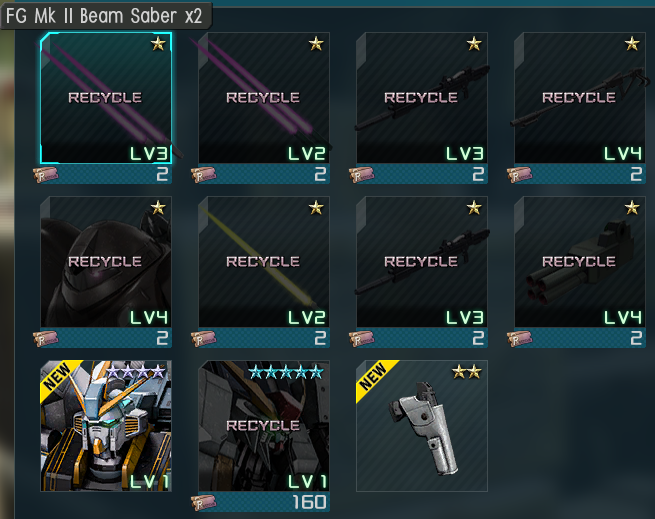Select the LV4 four-barrel missile launcher item
655x519 pixels.
point(580,262)
